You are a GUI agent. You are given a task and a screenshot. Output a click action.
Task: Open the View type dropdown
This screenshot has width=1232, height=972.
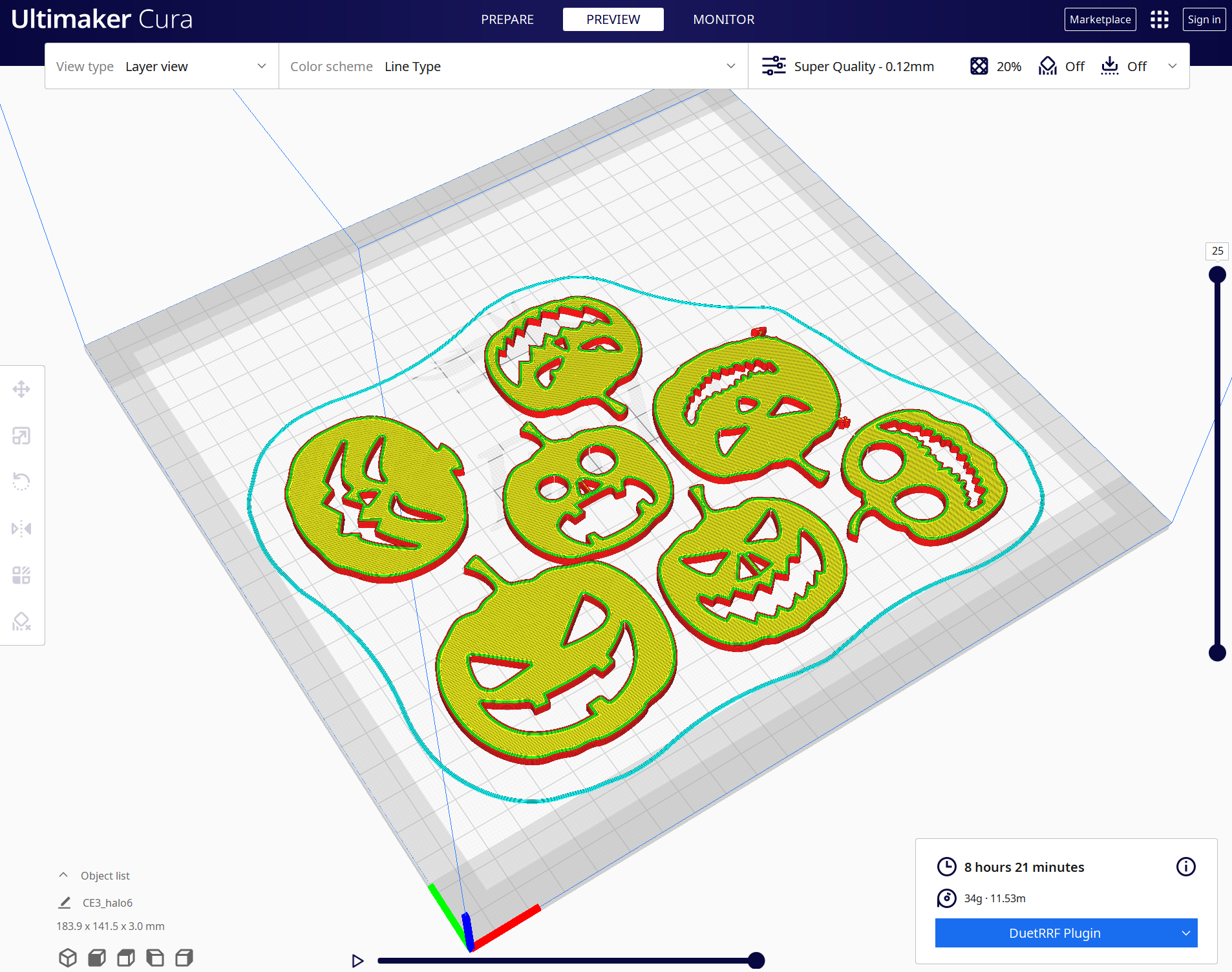pos(162,66)
